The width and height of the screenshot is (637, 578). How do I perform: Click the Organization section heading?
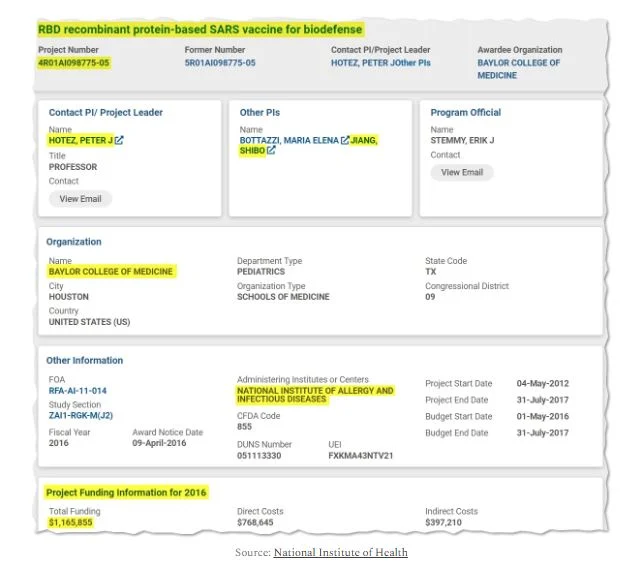(74, 242)
